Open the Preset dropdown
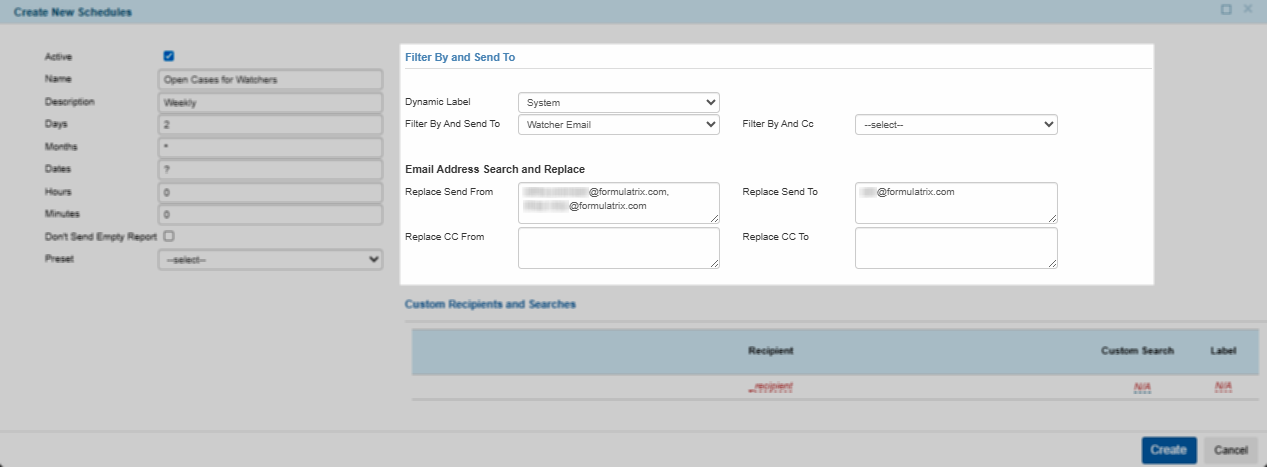The height and width of the screenshot is (467, 1267). coord(270,260)
